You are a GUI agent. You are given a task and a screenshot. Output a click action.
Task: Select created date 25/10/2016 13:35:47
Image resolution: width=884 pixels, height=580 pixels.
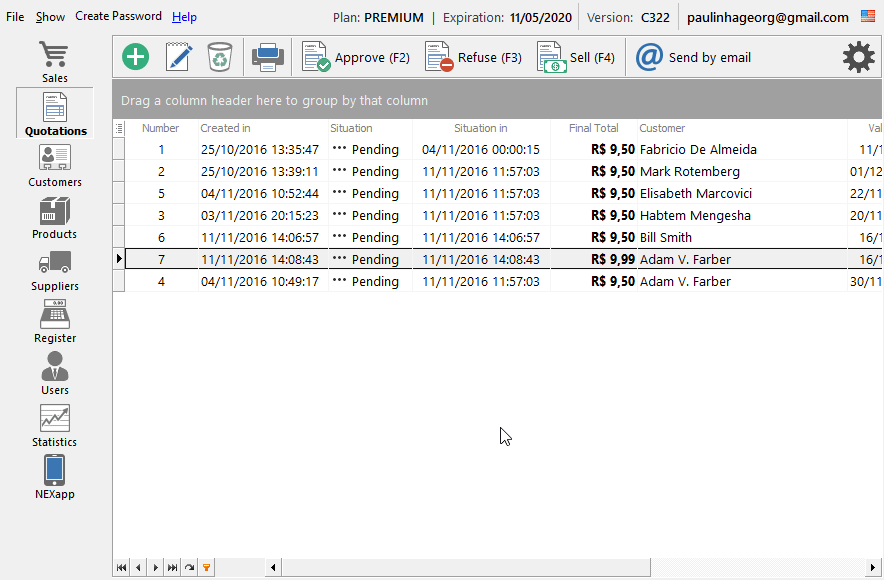[263, 149]
